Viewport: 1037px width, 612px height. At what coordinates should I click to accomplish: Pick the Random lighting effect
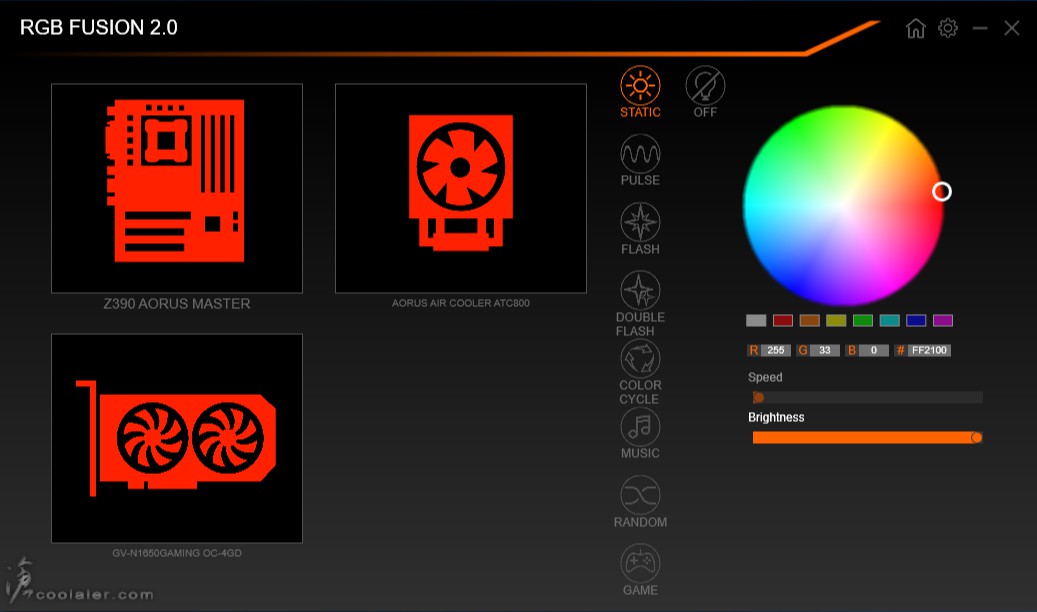[x=640, y=495]
